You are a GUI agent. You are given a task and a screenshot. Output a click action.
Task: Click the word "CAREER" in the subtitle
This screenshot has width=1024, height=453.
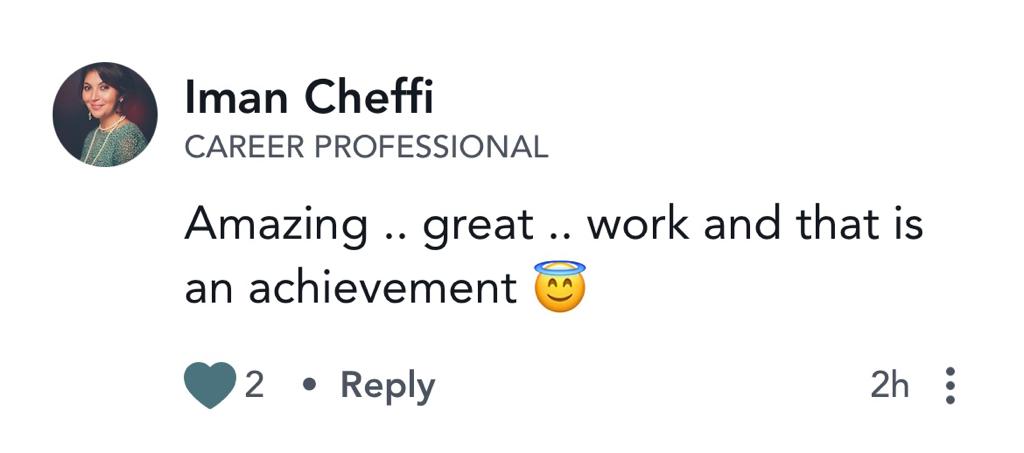tap(243, 148)
